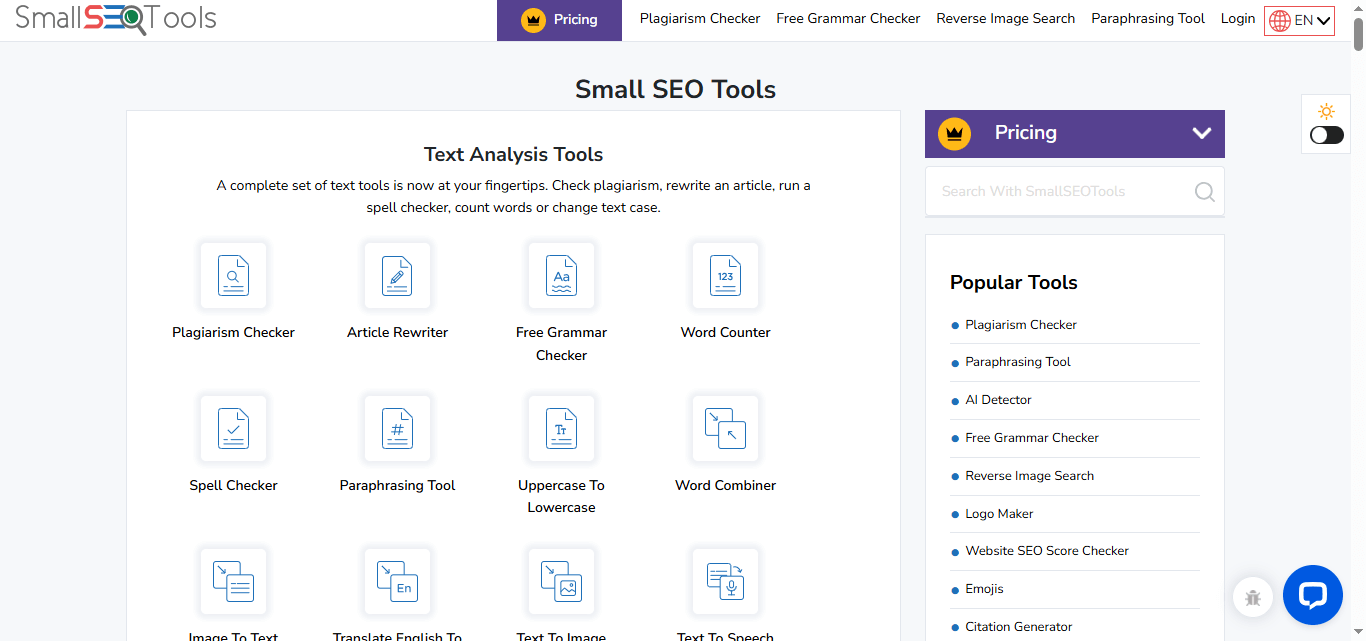Select the Word Combiner tool icon
The image size is (1366, 641).
tap(725, 428)
